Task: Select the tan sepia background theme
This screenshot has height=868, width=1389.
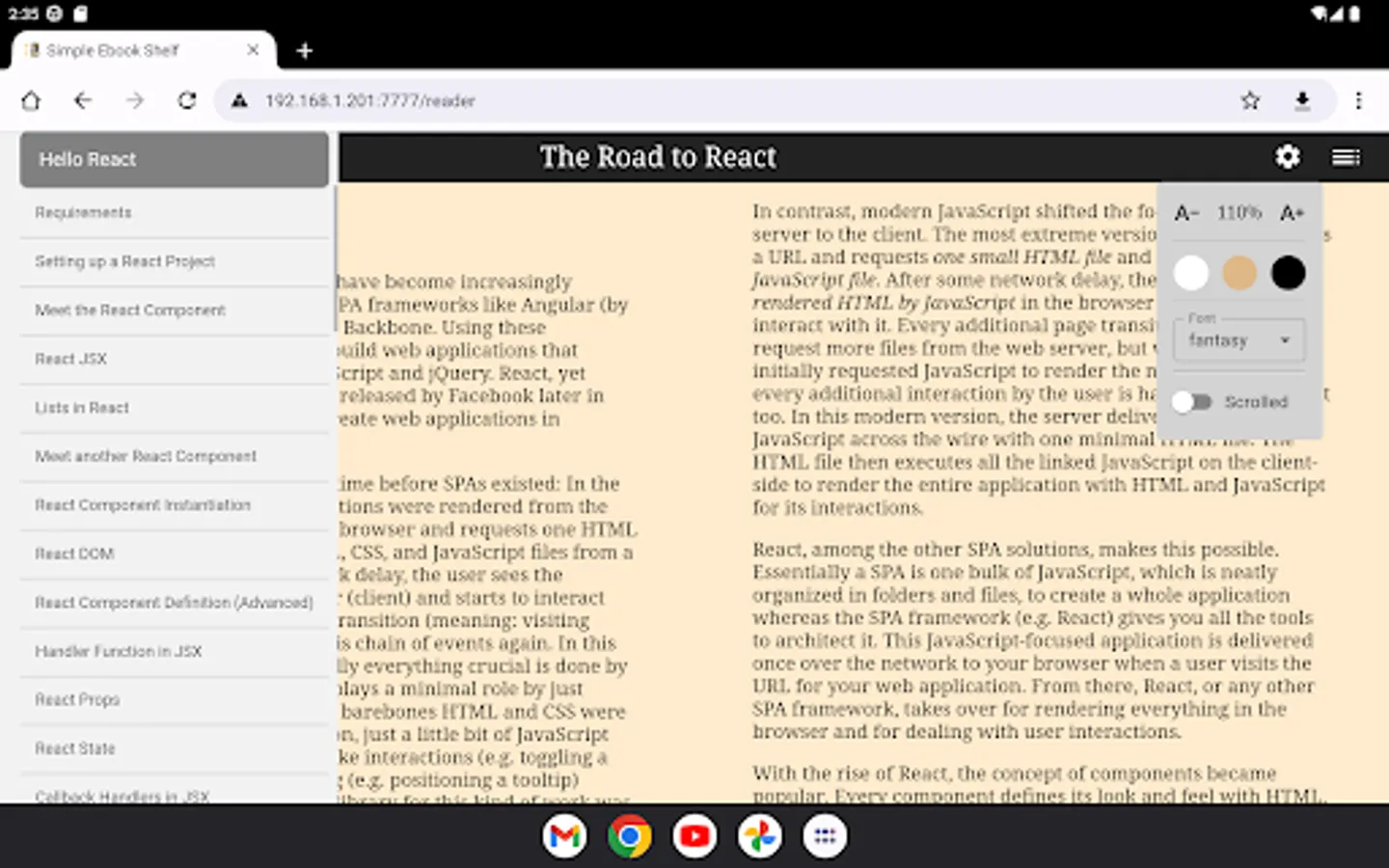Action: pos(1239,273)
